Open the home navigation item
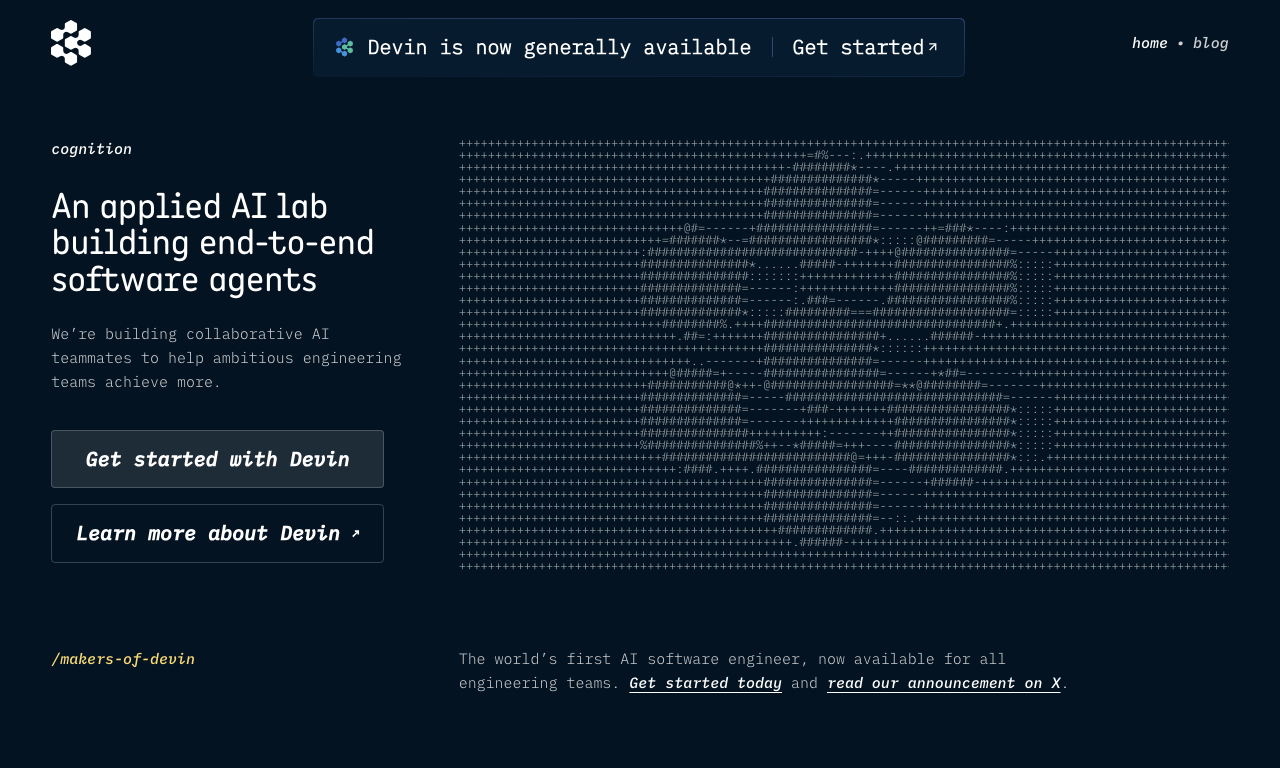Screen dimensions: 1280x768 pyautogui.click(x=1149, y=43)
